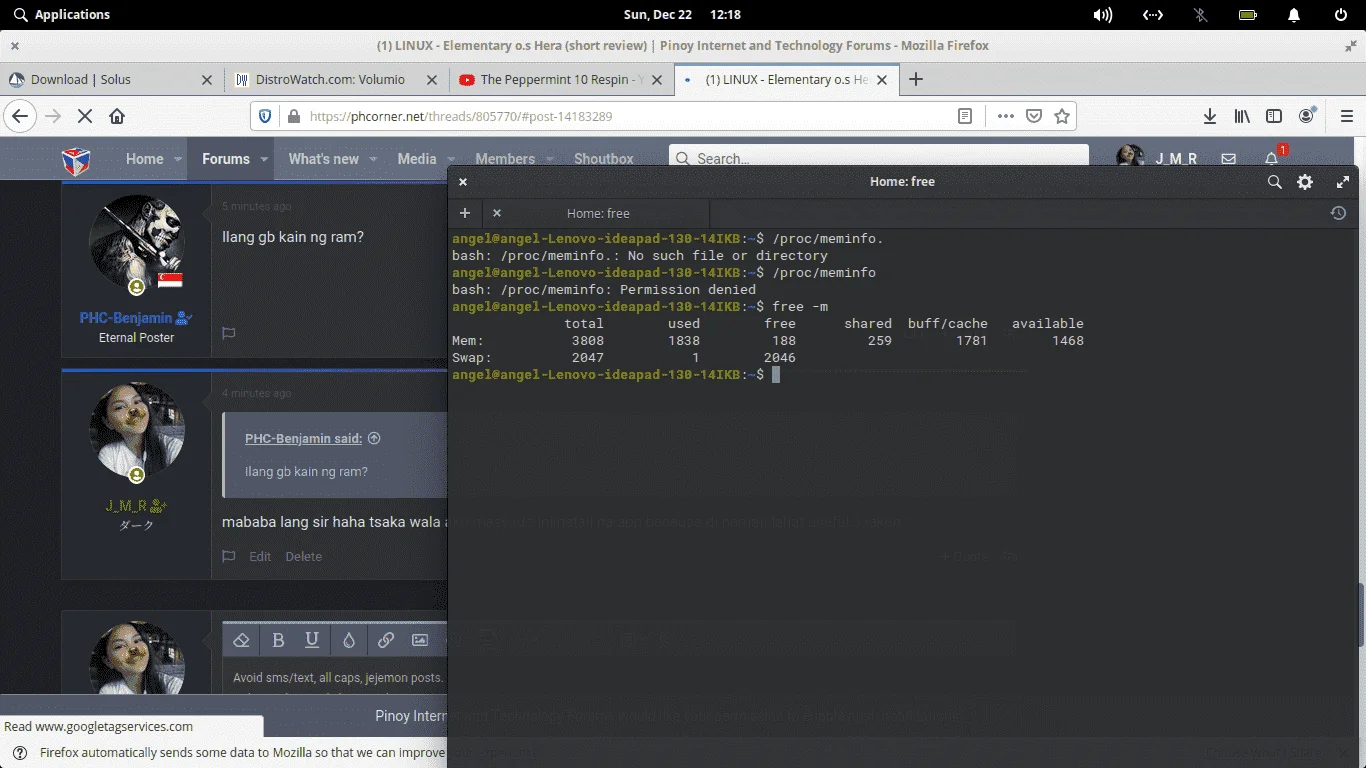Open text color droplet picker
Viewport: 1366px width, 768px height.
coord(349,640)
